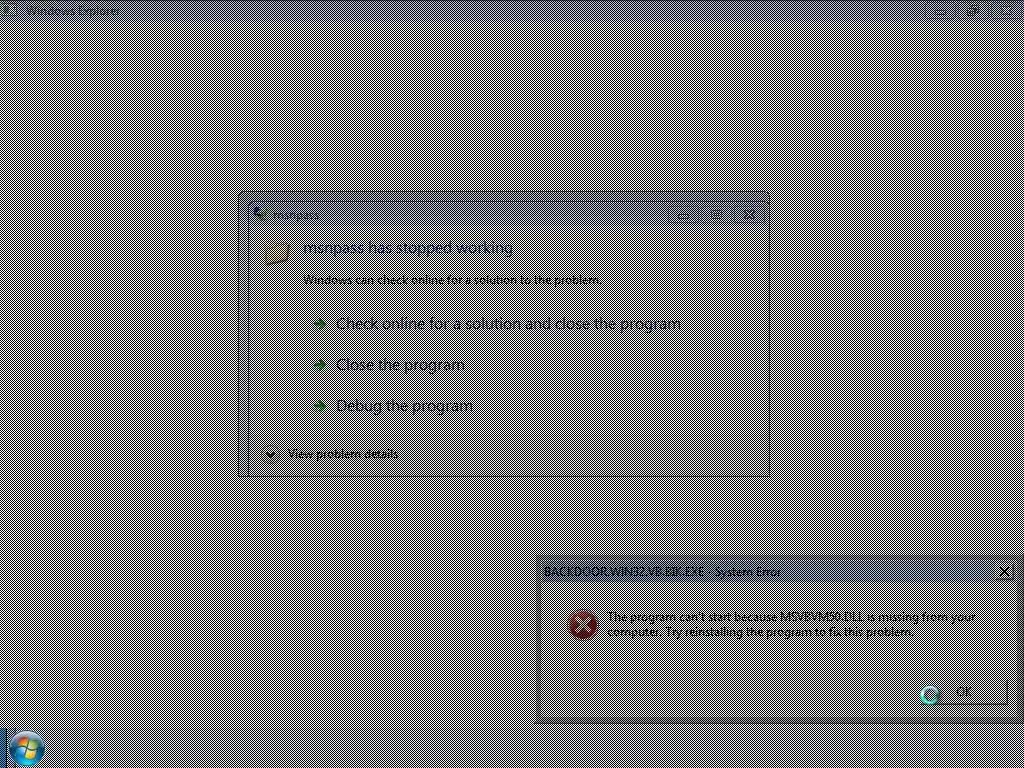Click the msnpass title bar icon
1024x768 pixels.
point(259,214)
